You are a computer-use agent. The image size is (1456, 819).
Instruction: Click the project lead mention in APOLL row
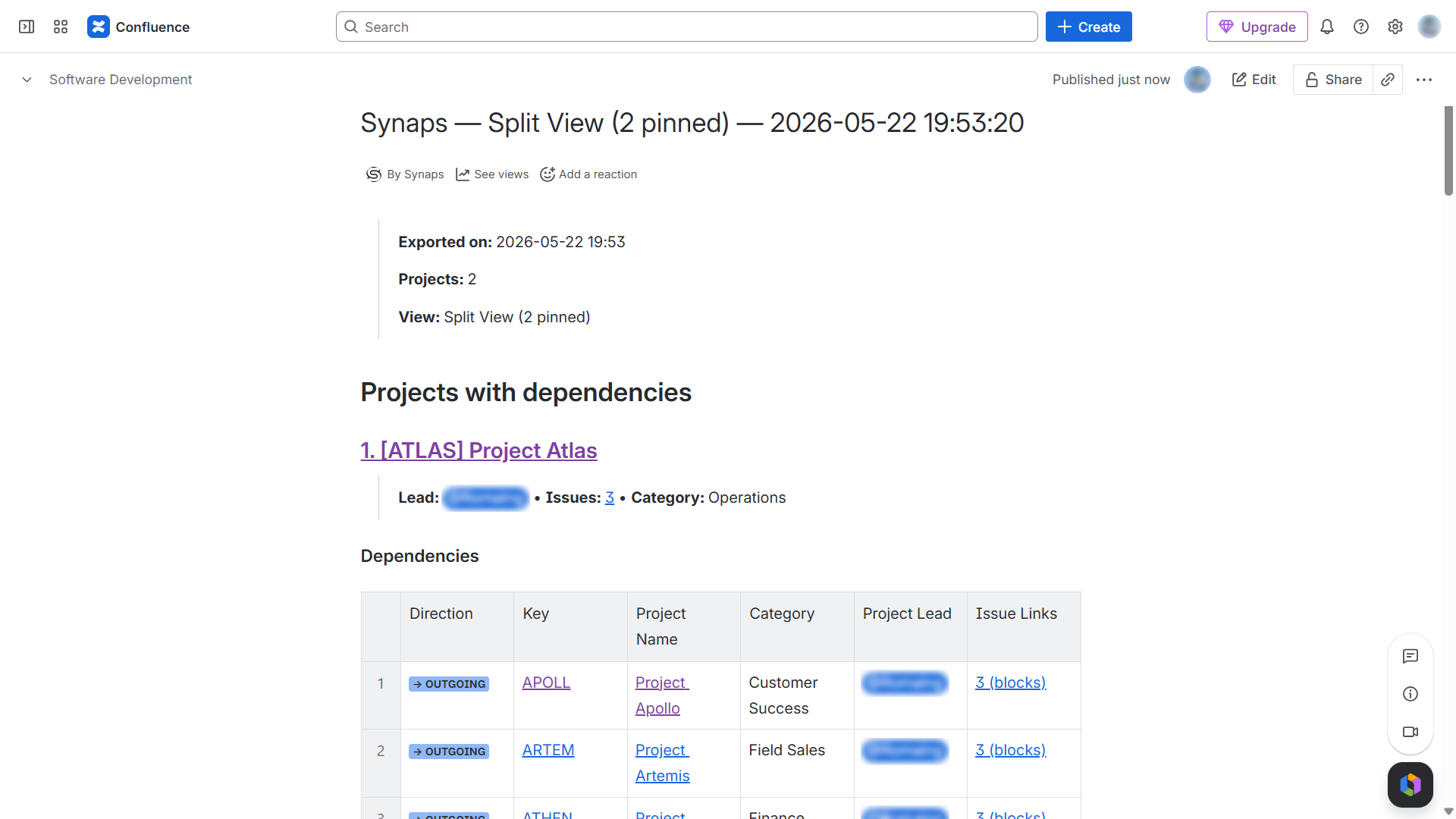(x=905, y=683)
